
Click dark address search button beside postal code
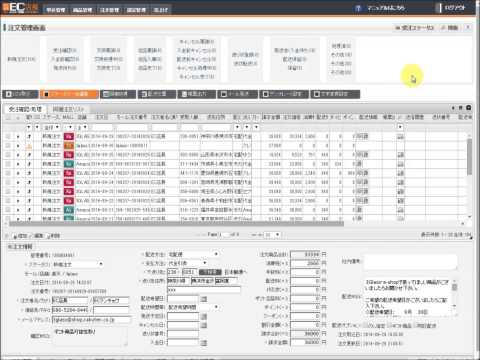tap(210, 272)
